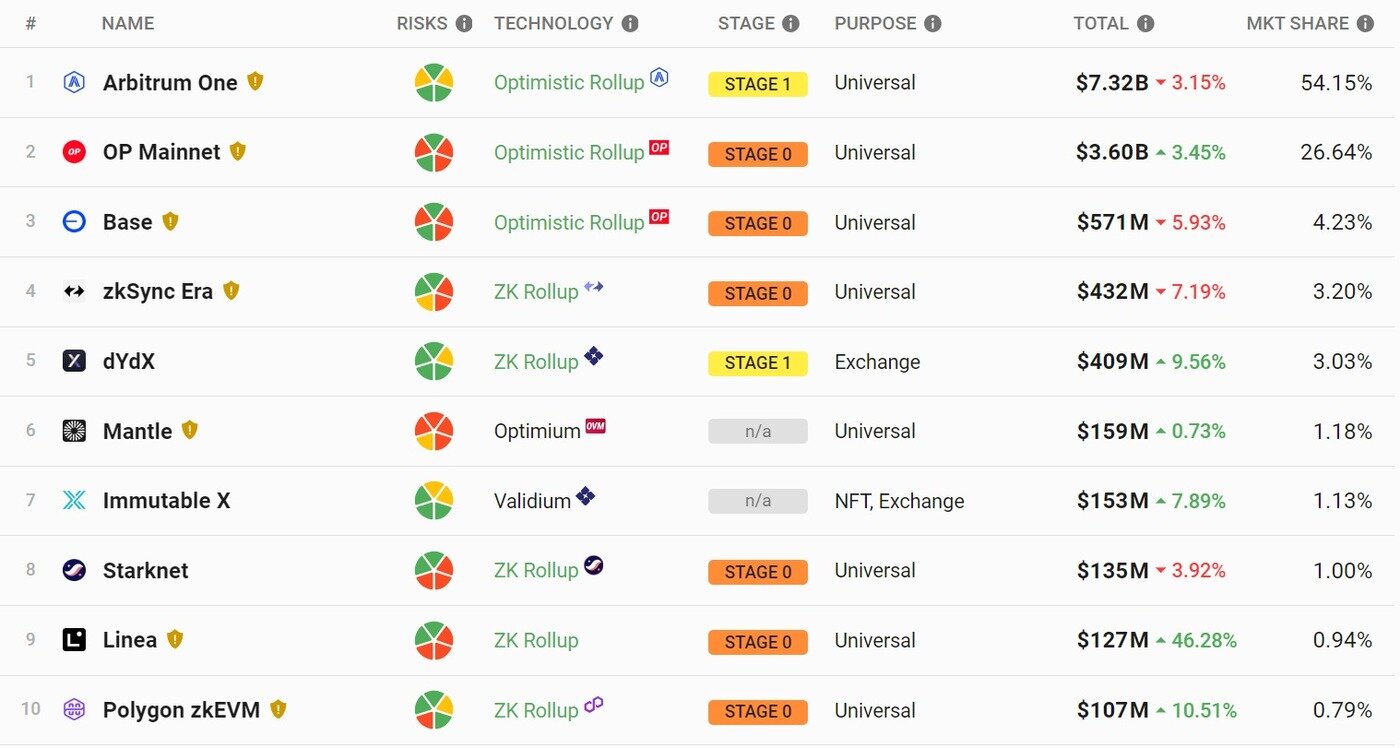The width and height of the screenshot is (1400, 748).
Task: Click the STAGE 0 badge for Linea
Action: pos(758,642)
